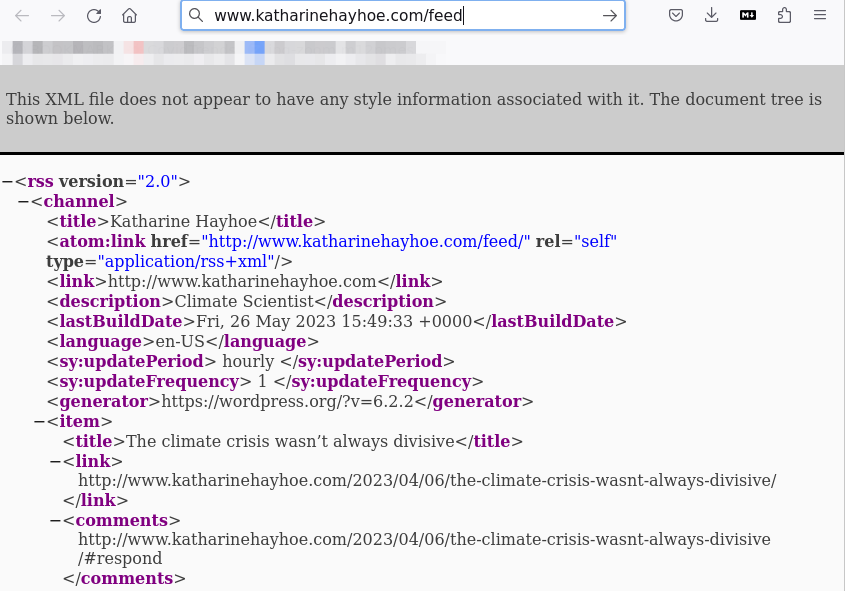The height and width of the screenshot is (591, 848).
Task: Click the closing link tag under item
Action: click(95, 500)
